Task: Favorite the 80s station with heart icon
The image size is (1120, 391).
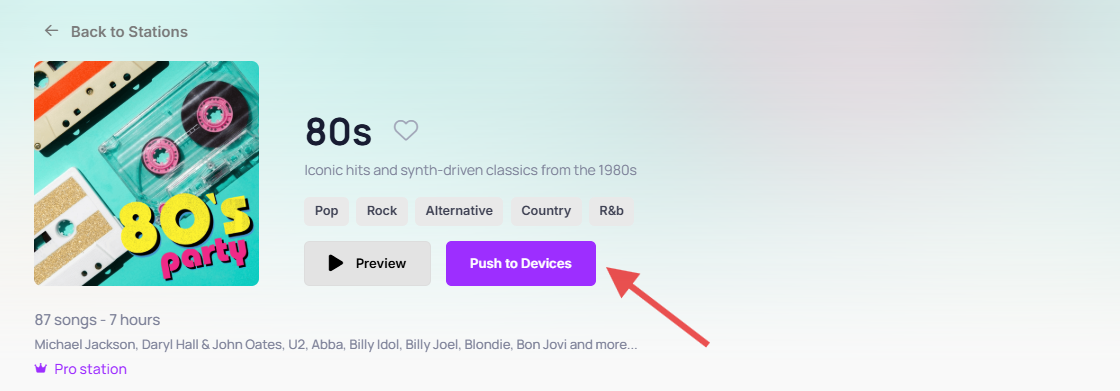Action: [x=406, y=130]
